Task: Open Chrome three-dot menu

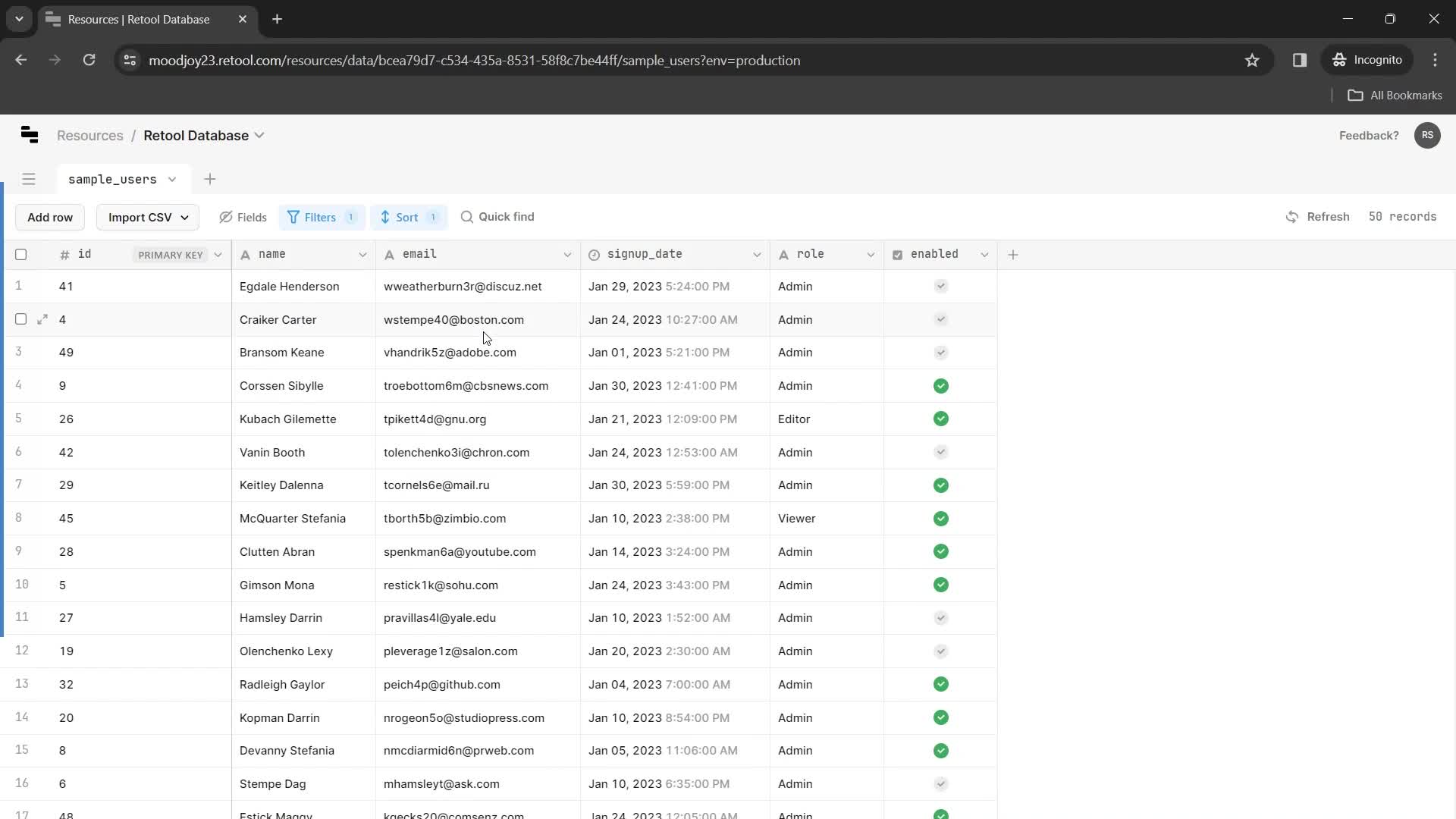Action: pos(1435,60)
